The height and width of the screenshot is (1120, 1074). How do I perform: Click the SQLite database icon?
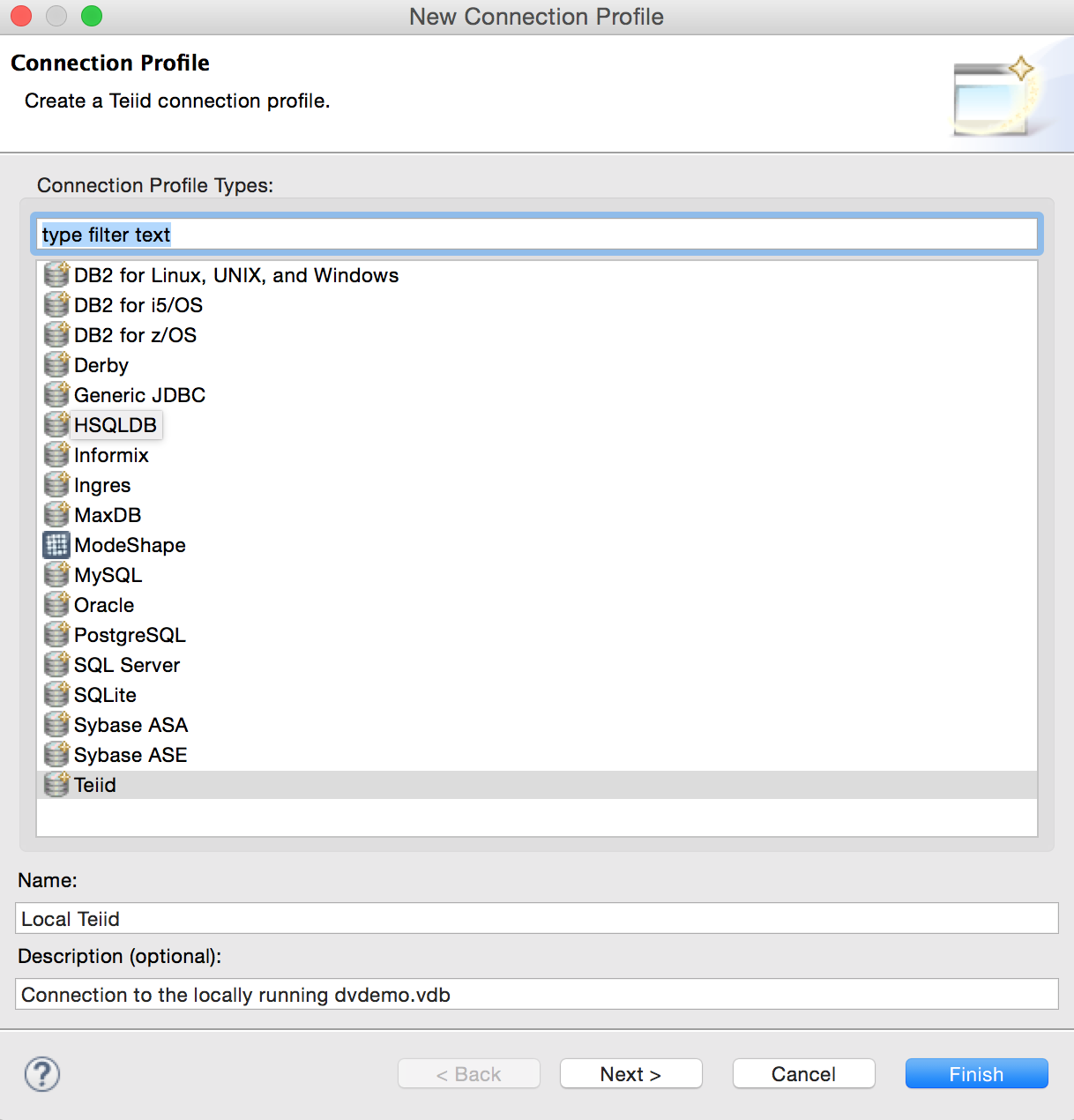56,695
